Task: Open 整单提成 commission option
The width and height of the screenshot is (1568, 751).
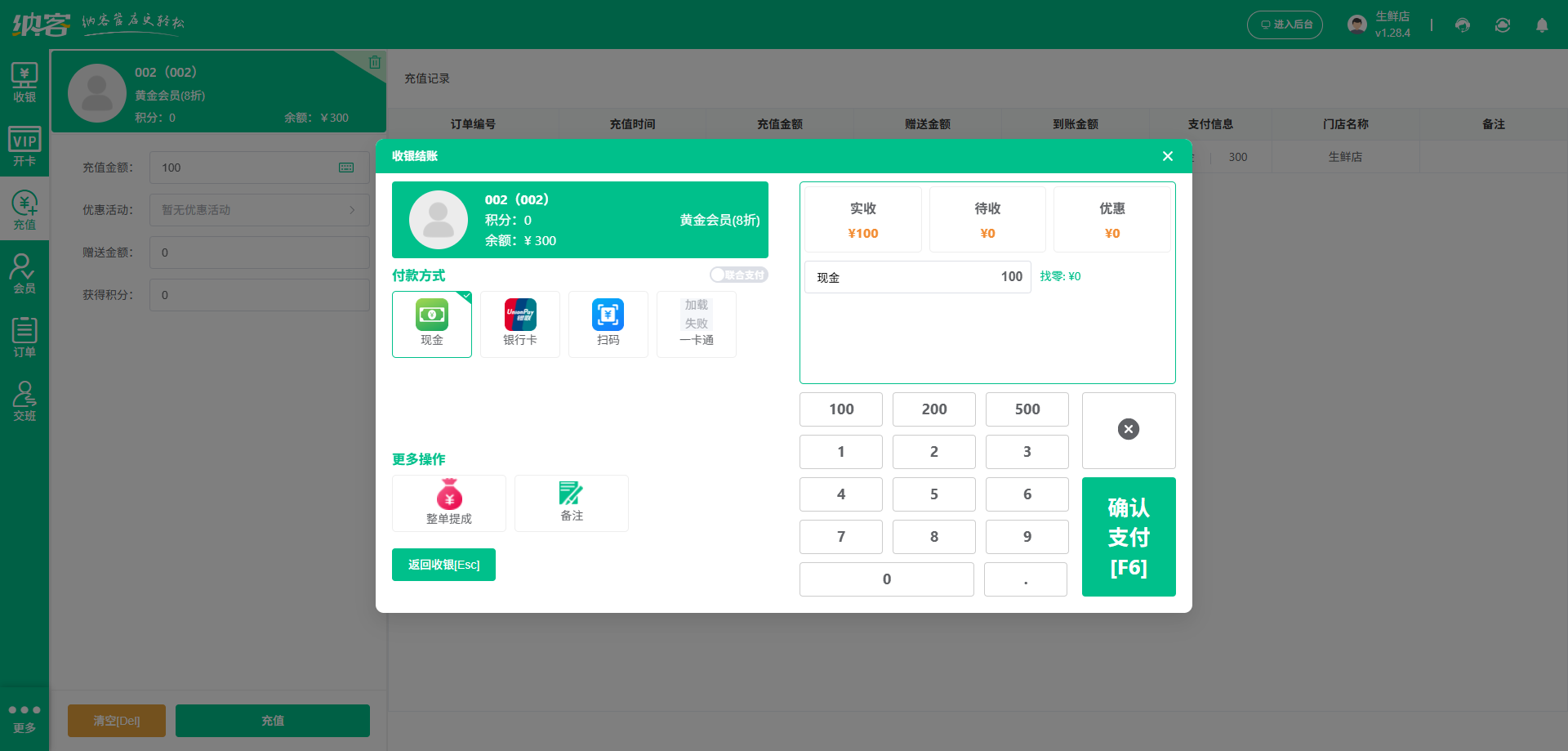Action: pos(448,503)
